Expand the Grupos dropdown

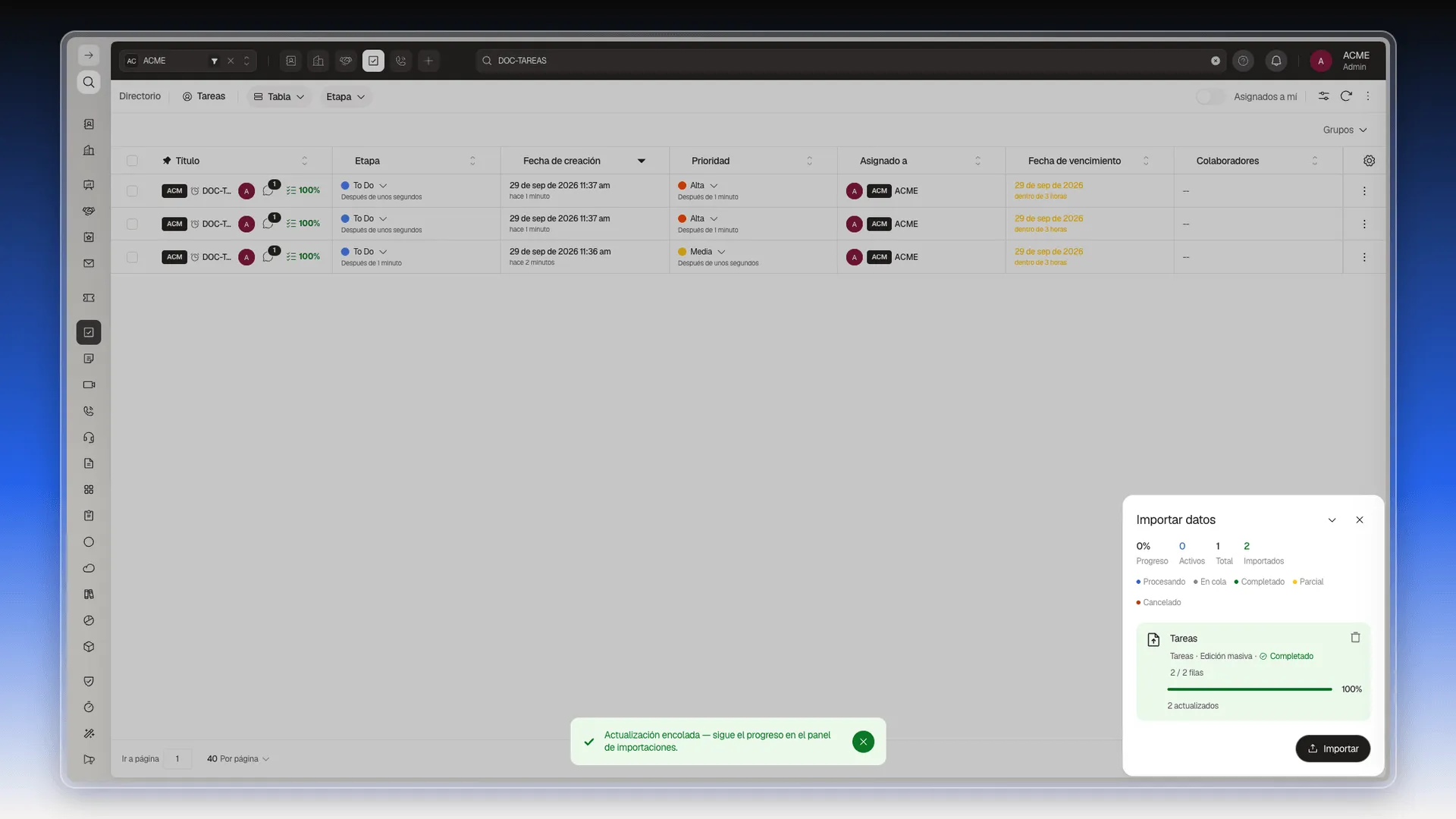[x=1345, y=130]
